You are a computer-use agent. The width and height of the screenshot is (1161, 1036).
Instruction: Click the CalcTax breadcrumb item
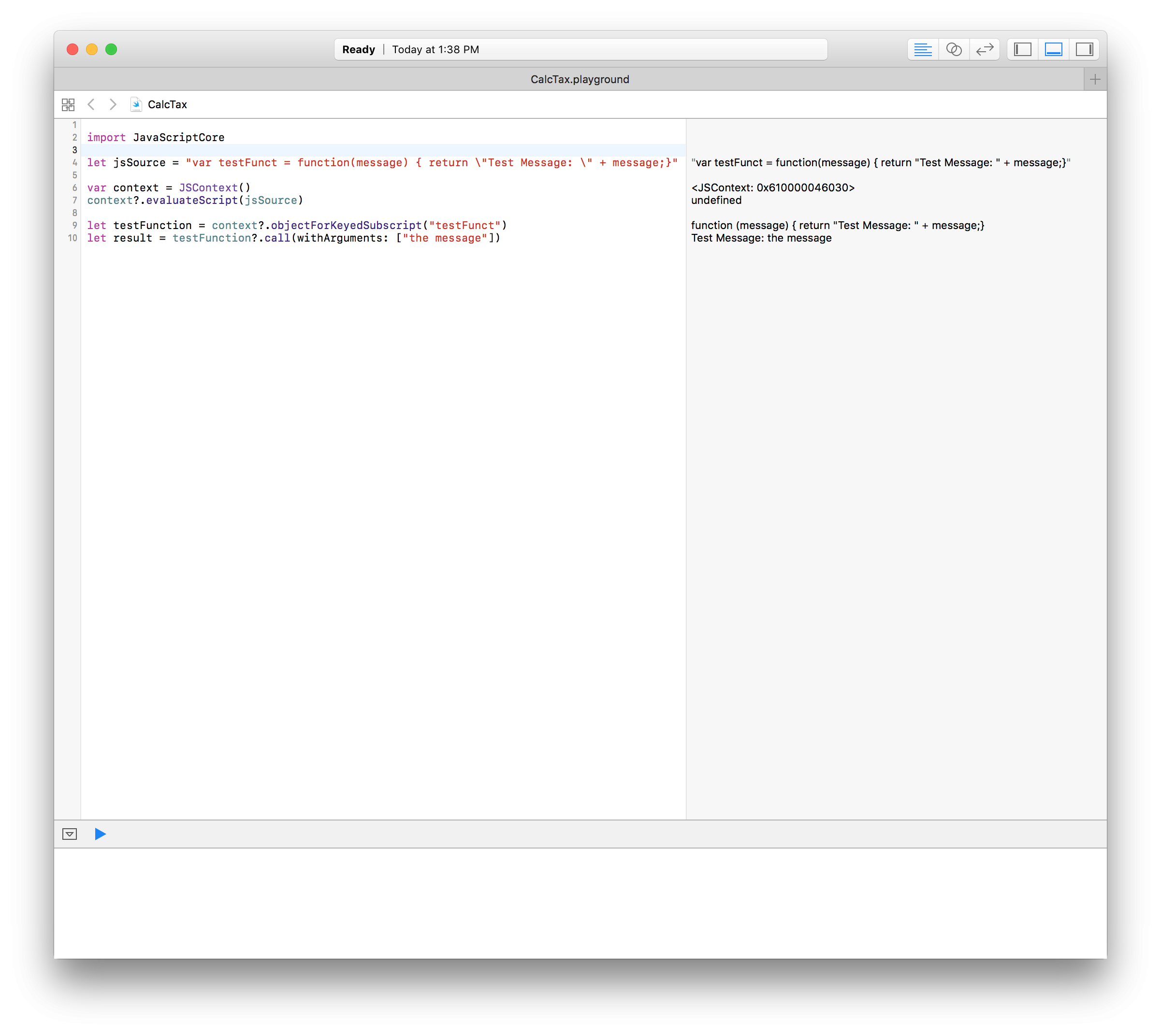click(x=167, y=105)
